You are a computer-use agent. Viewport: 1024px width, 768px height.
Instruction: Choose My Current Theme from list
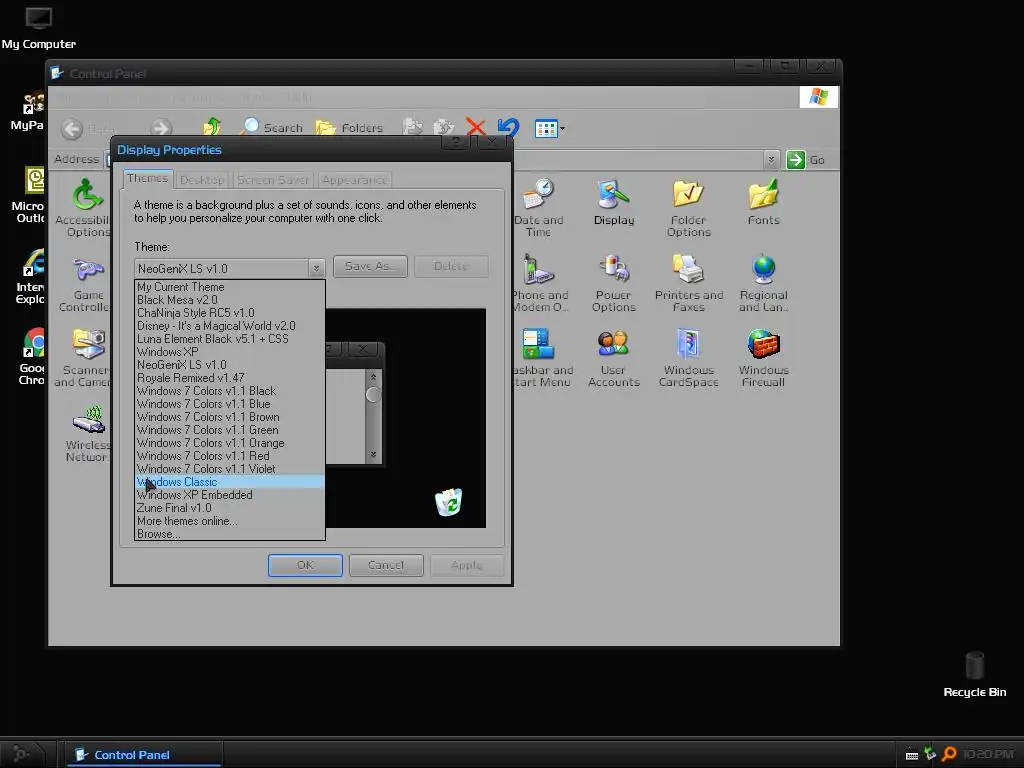[229, 287]
